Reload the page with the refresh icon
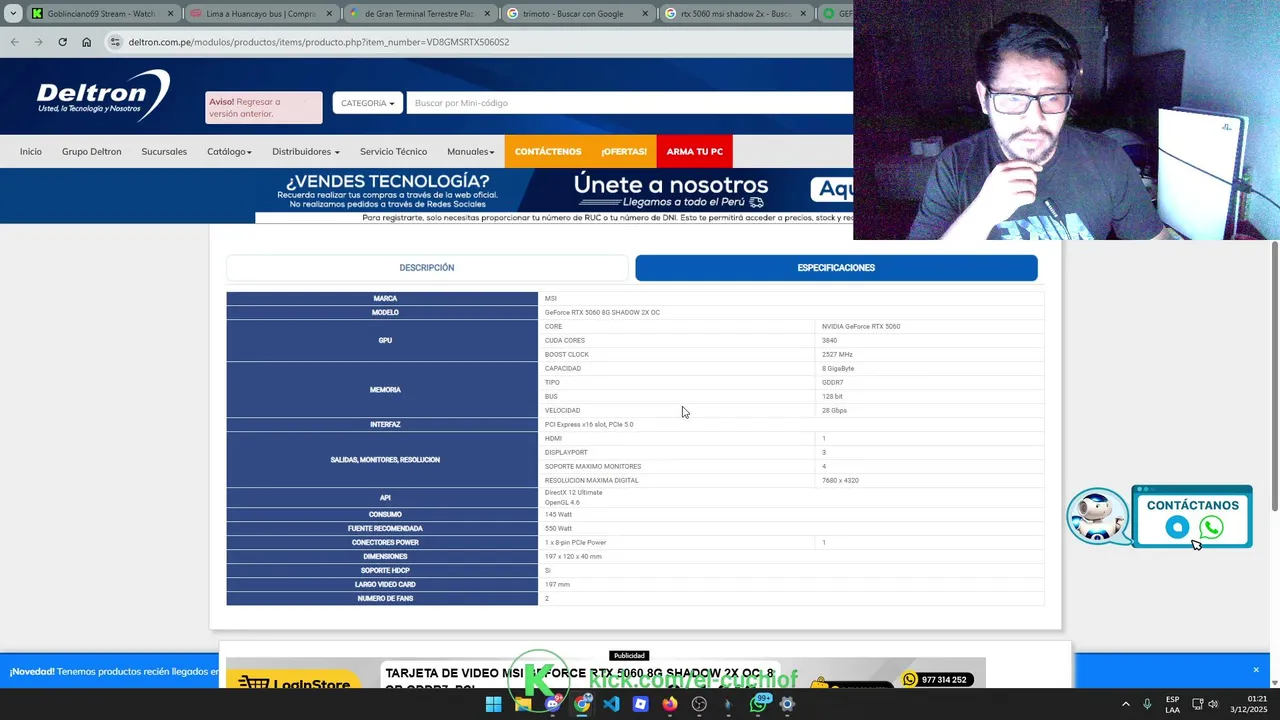The width and height of the screenshot is (1280, 720). click(x=62, y=42)
